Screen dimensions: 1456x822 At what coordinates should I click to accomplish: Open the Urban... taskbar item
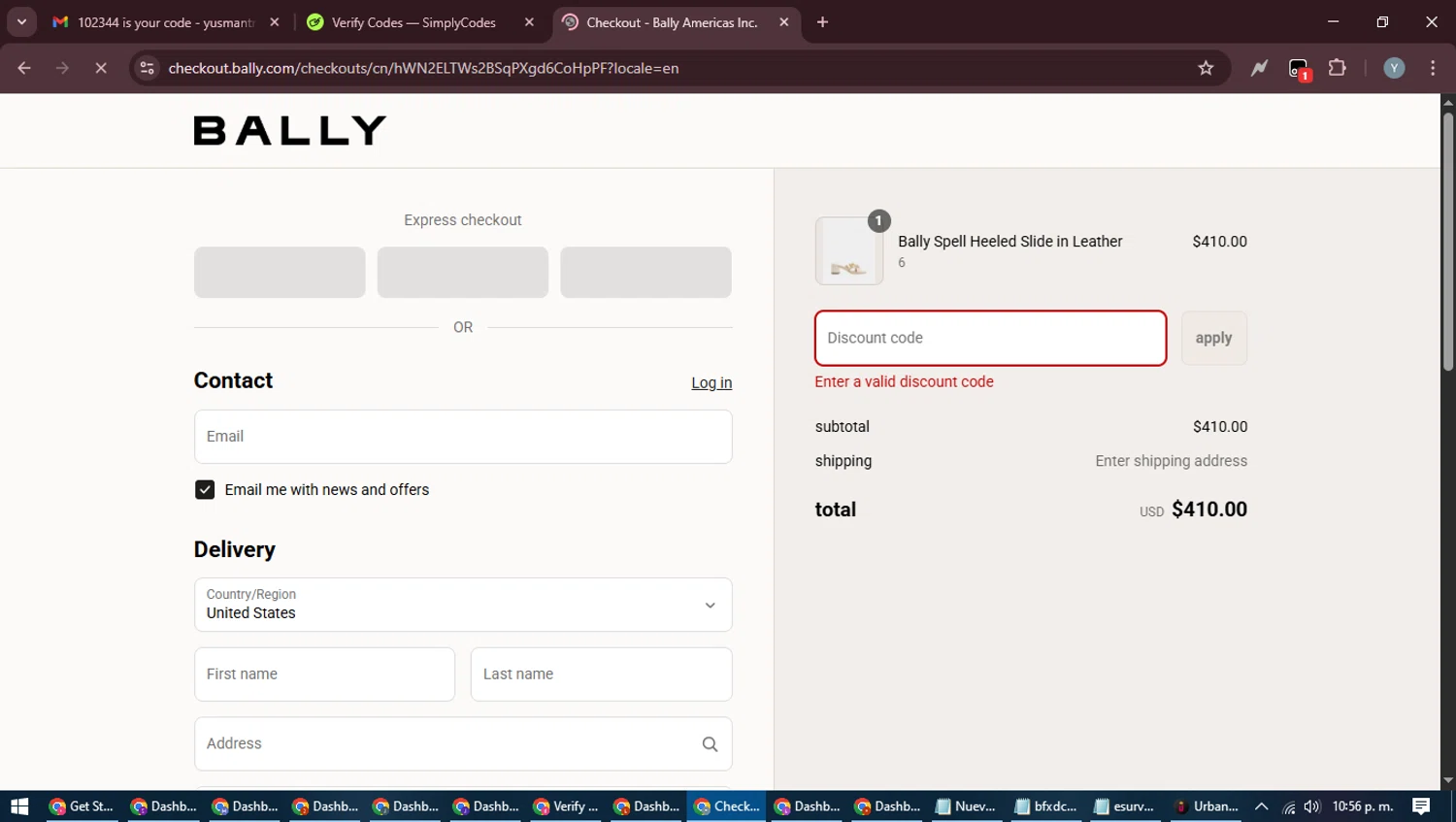click(x=1206, y=806)
